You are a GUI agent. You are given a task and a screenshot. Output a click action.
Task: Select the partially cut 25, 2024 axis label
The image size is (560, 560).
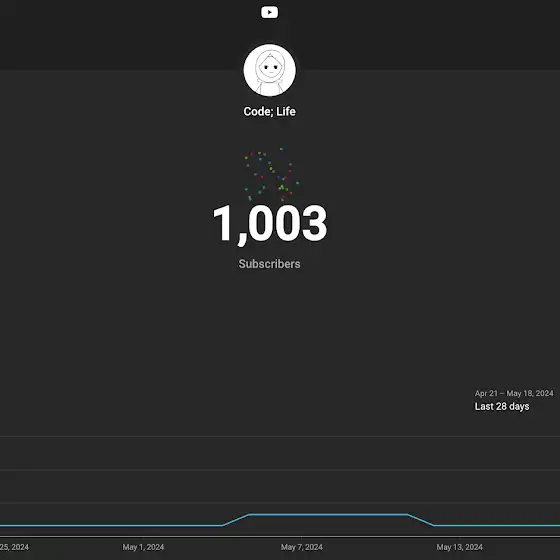pyautogui.click(x=14, y=547)
